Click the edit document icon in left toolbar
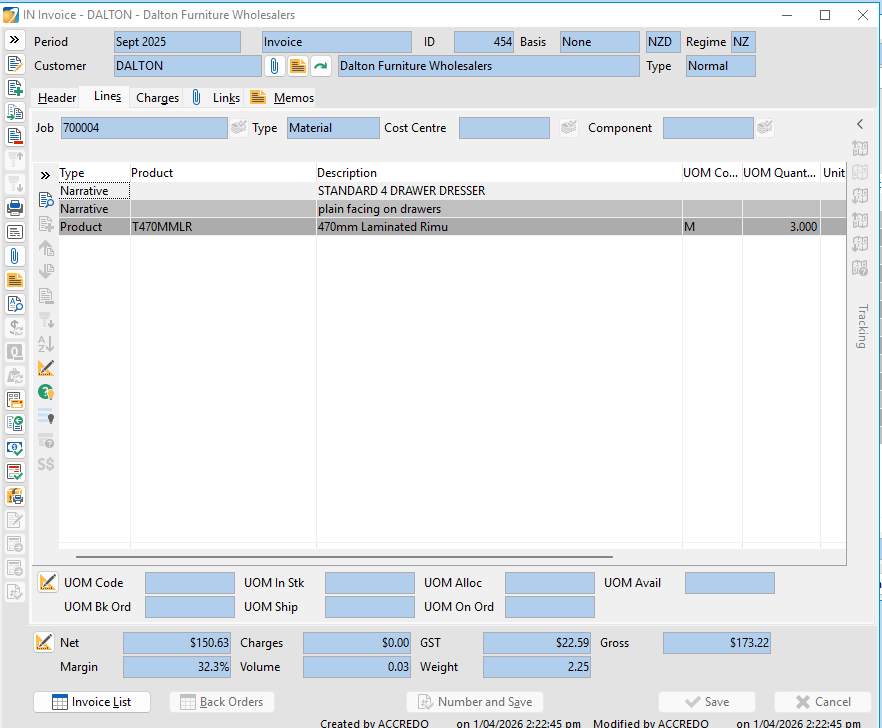Image resolution: width=882 pixels, height=728 pixels. 15,64
